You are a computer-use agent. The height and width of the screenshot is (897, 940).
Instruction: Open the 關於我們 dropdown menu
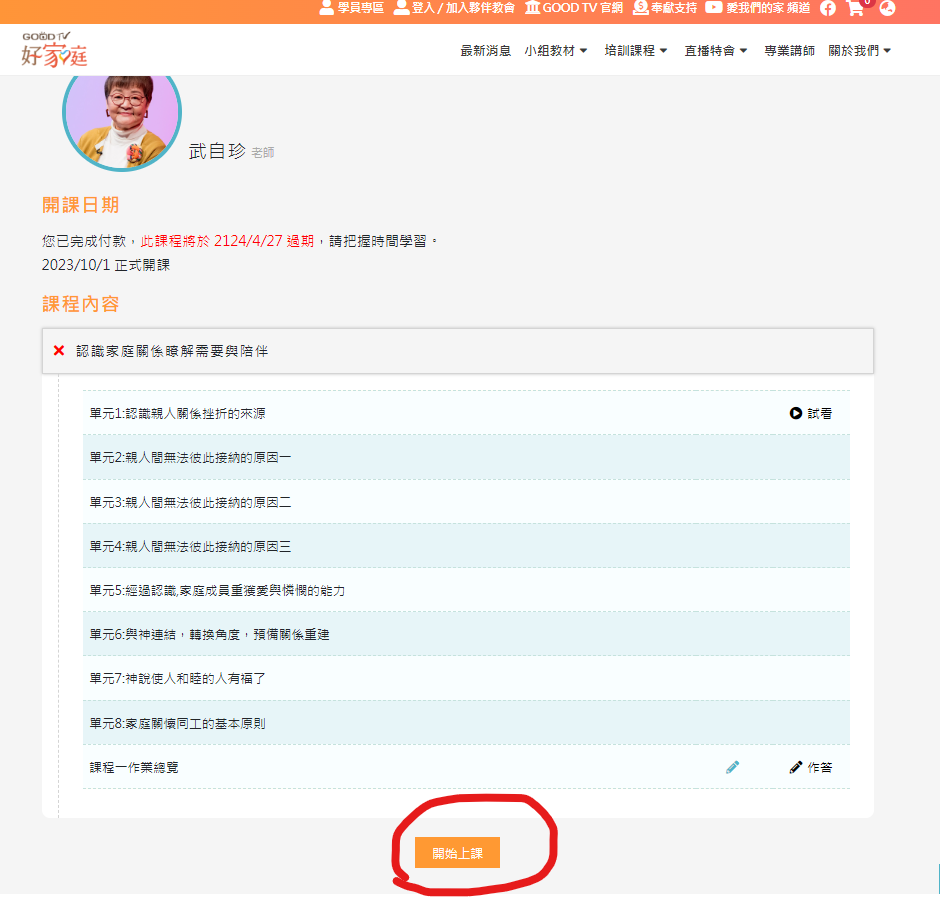click(860, 51)
